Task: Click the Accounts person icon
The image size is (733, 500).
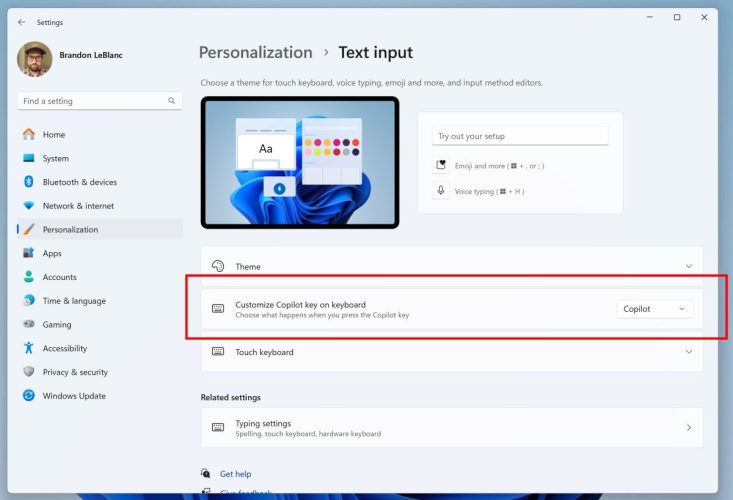Action: 29,277
